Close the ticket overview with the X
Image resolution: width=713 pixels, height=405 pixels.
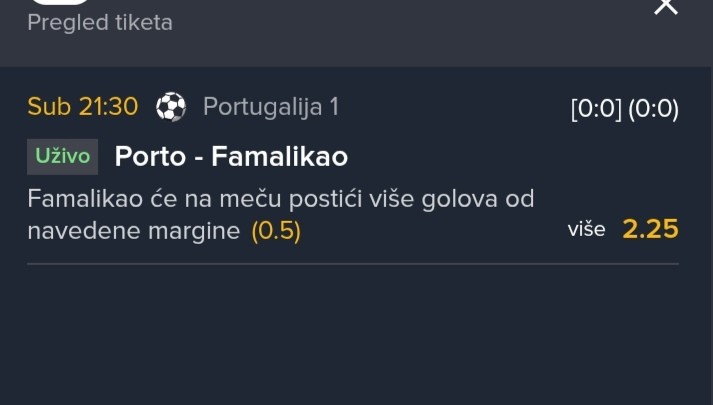[666, 6]
